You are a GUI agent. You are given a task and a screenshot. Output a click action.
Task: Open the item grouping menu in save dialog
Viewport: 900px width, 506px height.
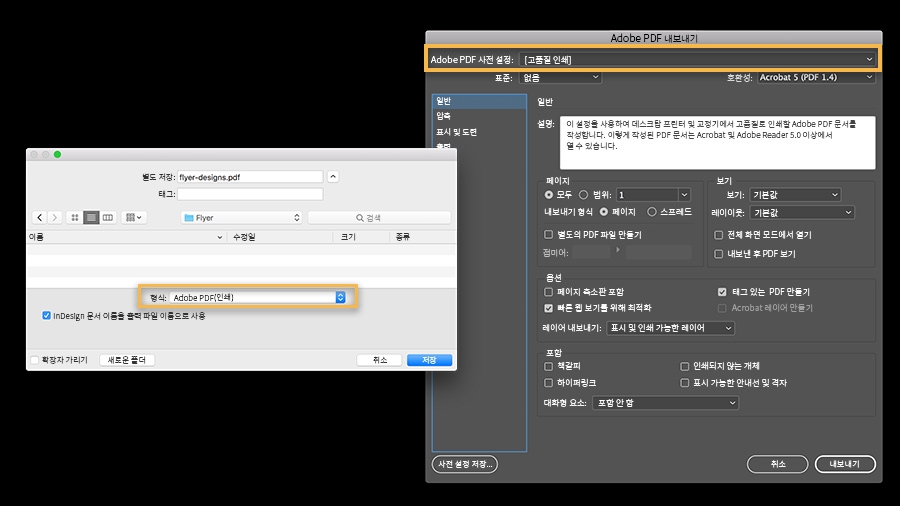tap(133, 217)
